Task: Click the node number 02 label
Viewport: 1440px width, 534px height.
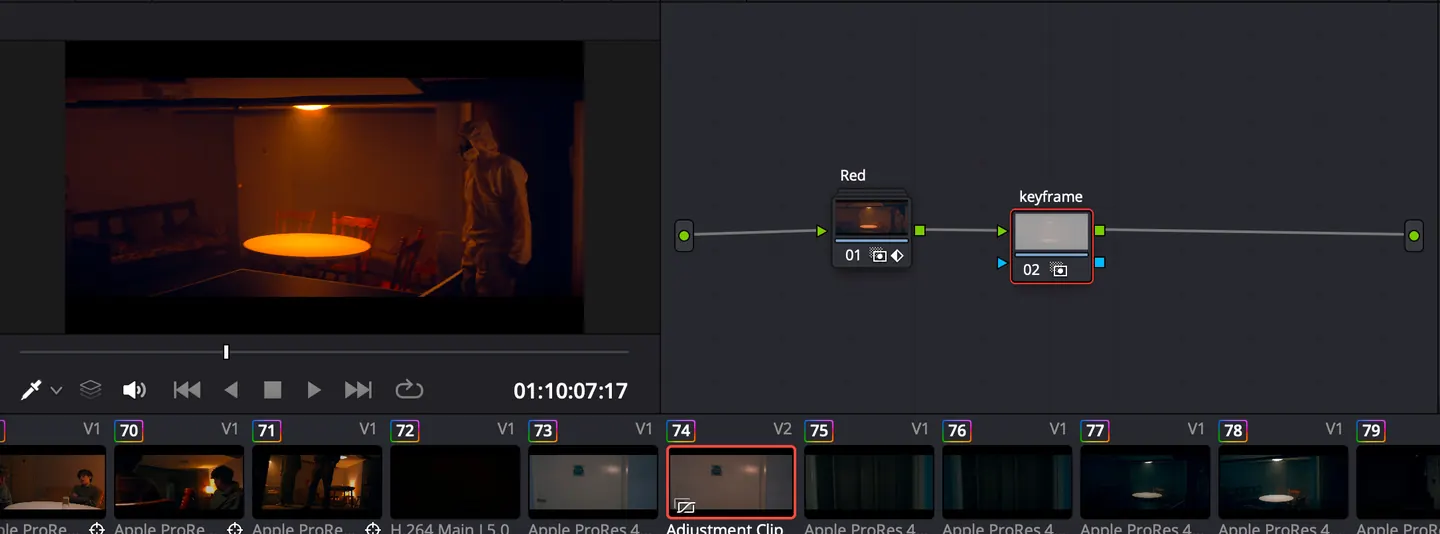Action: [x=1032, y=270]
